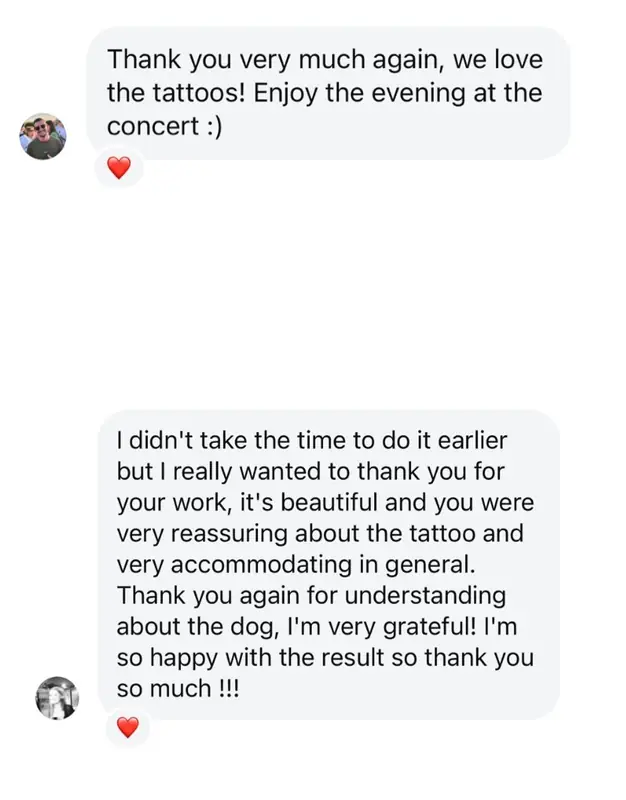Select the long message bubble mentioning the dog

click(330, 564)
